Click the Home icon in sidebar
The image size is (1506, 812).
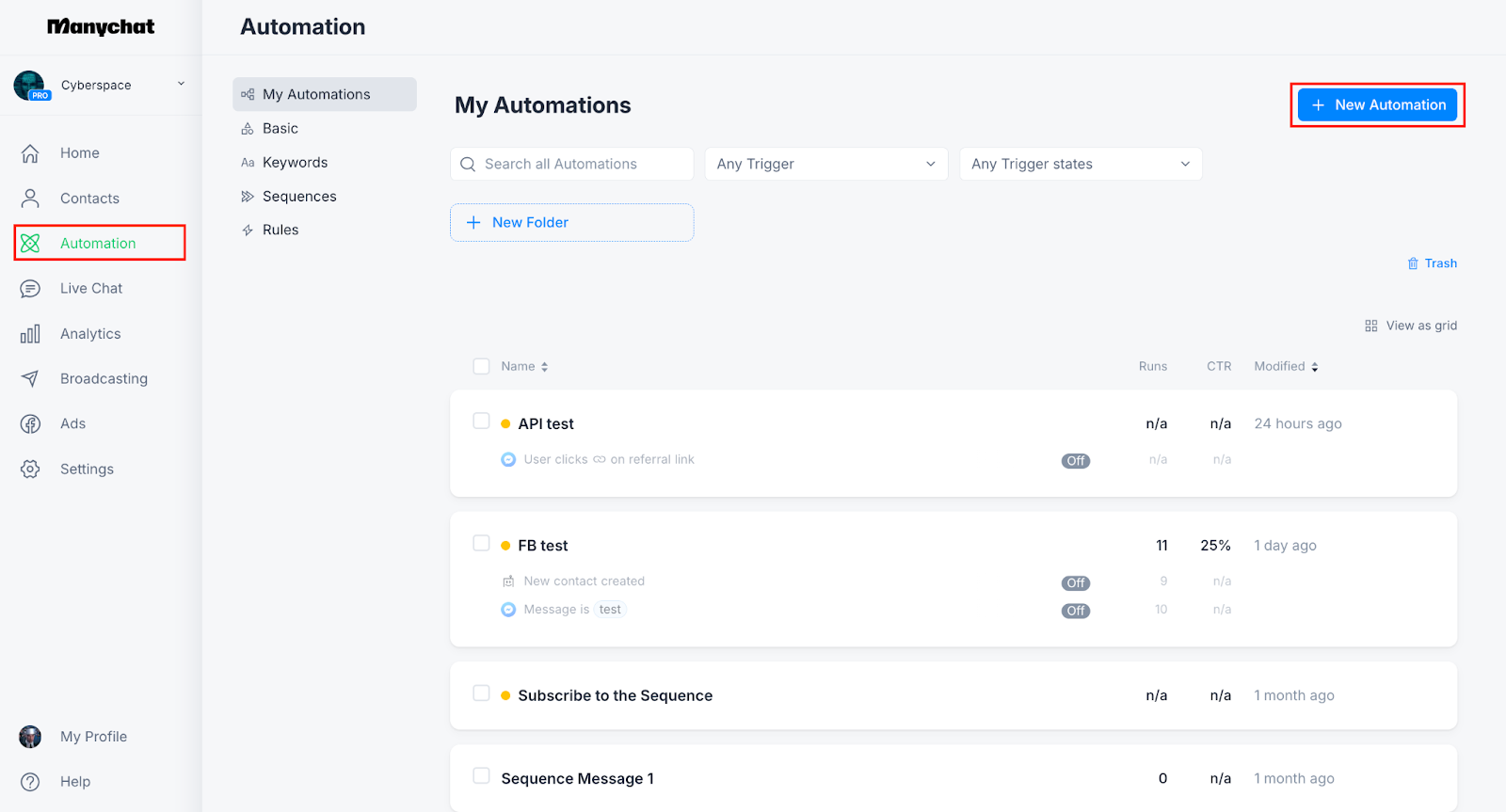pyautogui.click(x=30, y=153)
